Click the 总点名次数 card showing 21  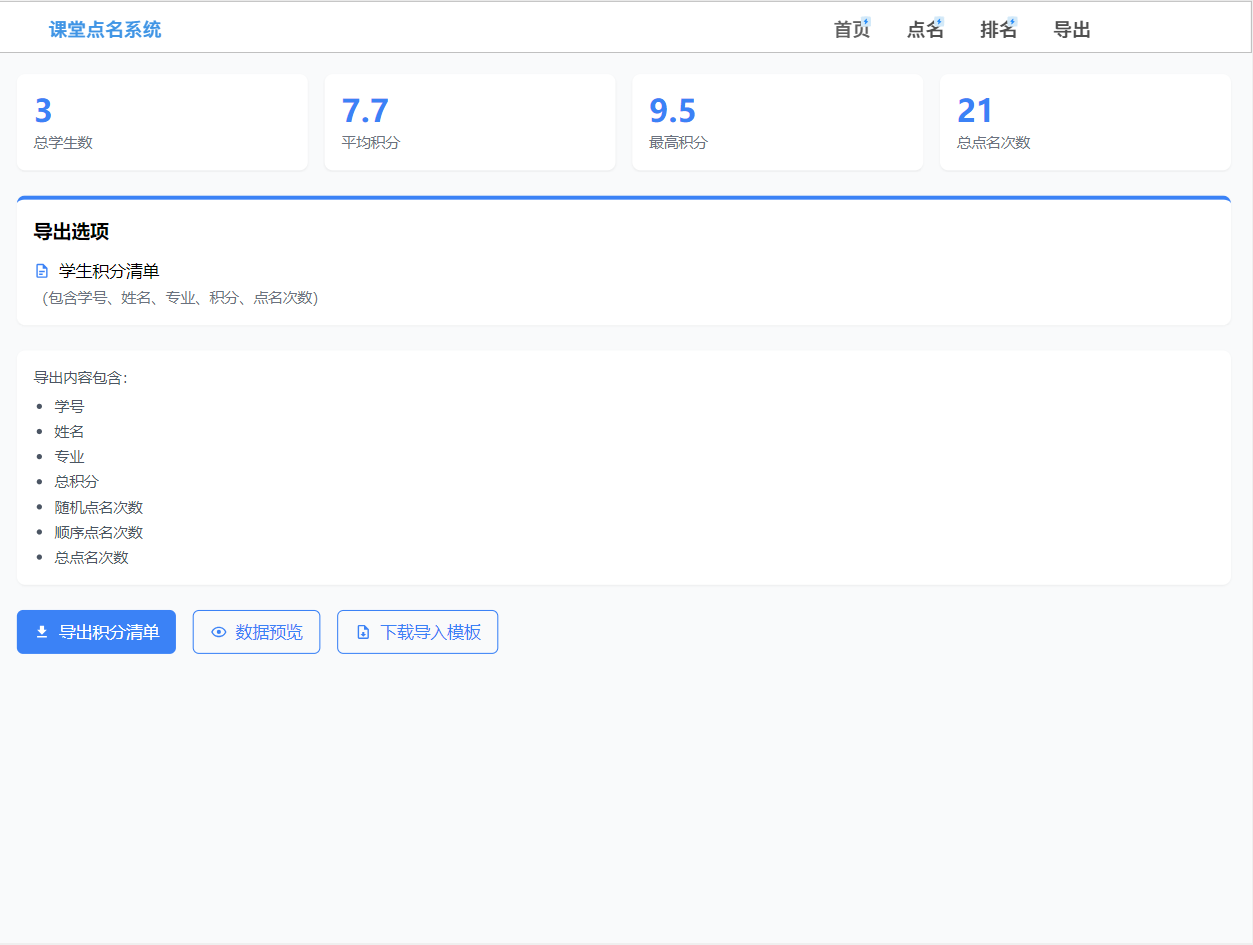point(1085,121)
